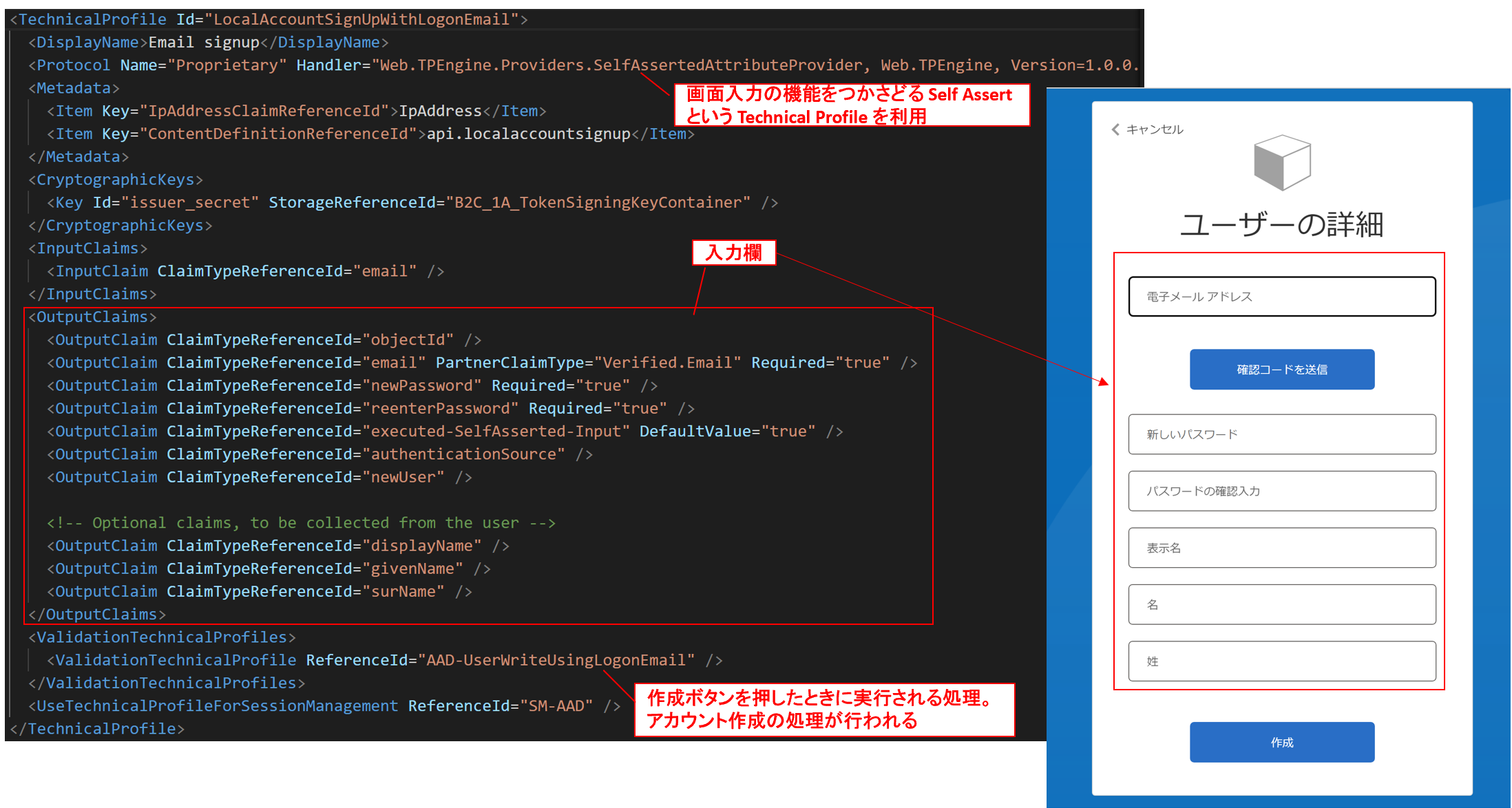
Task: Click the Self Assert annotation callout
Action: tap(851, 105)
